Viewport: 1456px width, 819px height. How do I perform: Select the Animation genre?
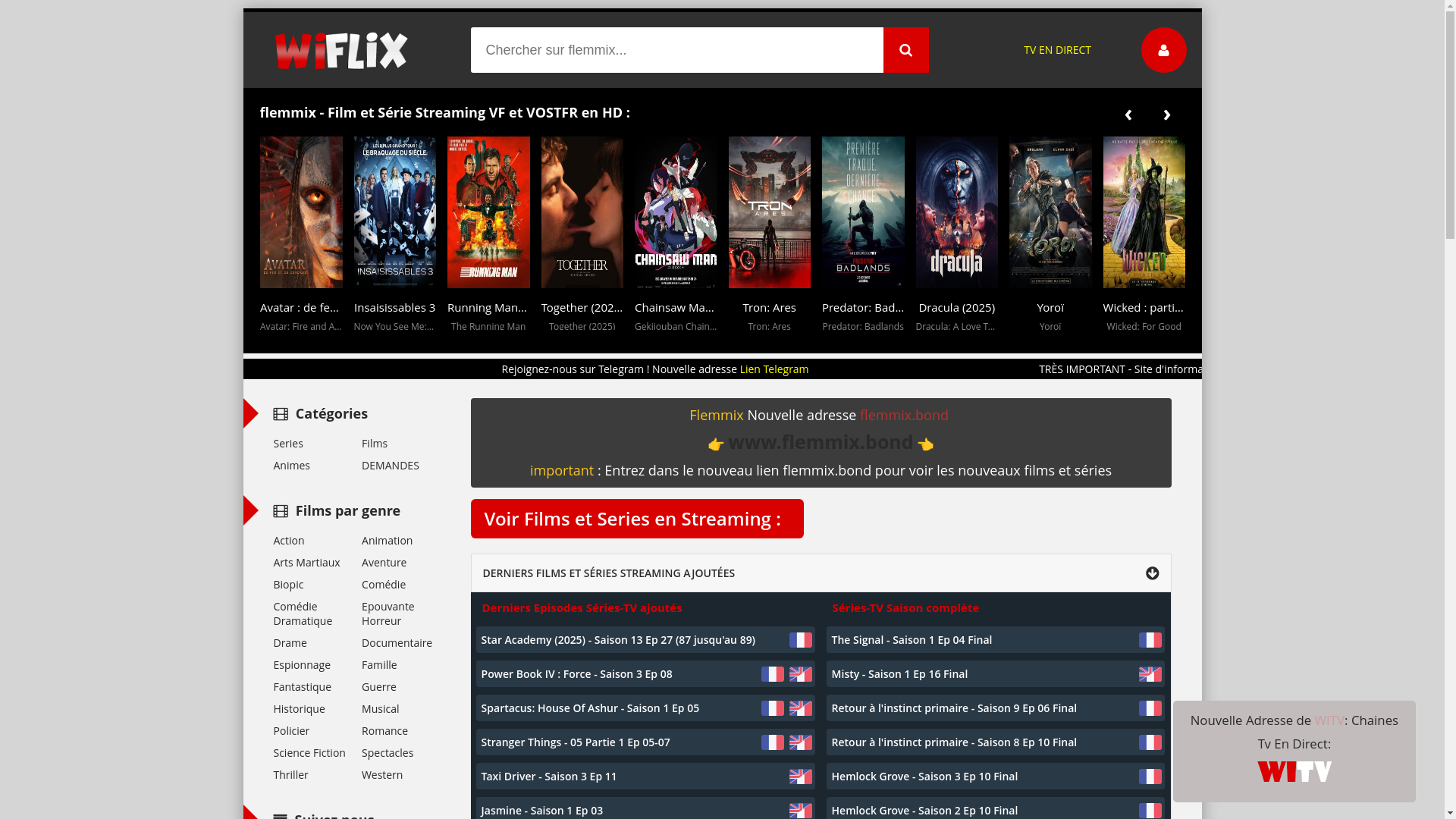[387, 541]
